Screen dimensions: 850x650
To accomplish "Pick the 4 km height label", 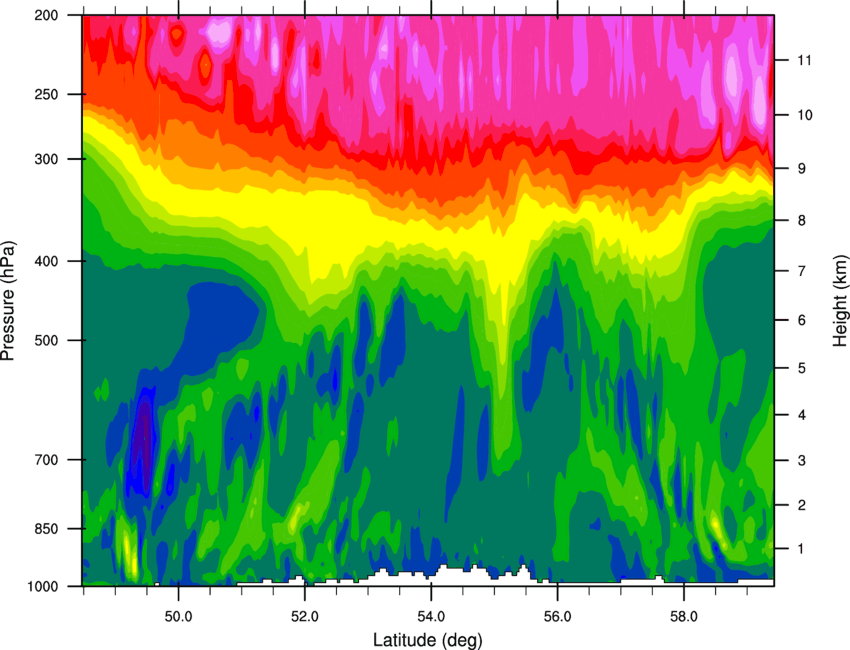I will pos(802,415).
